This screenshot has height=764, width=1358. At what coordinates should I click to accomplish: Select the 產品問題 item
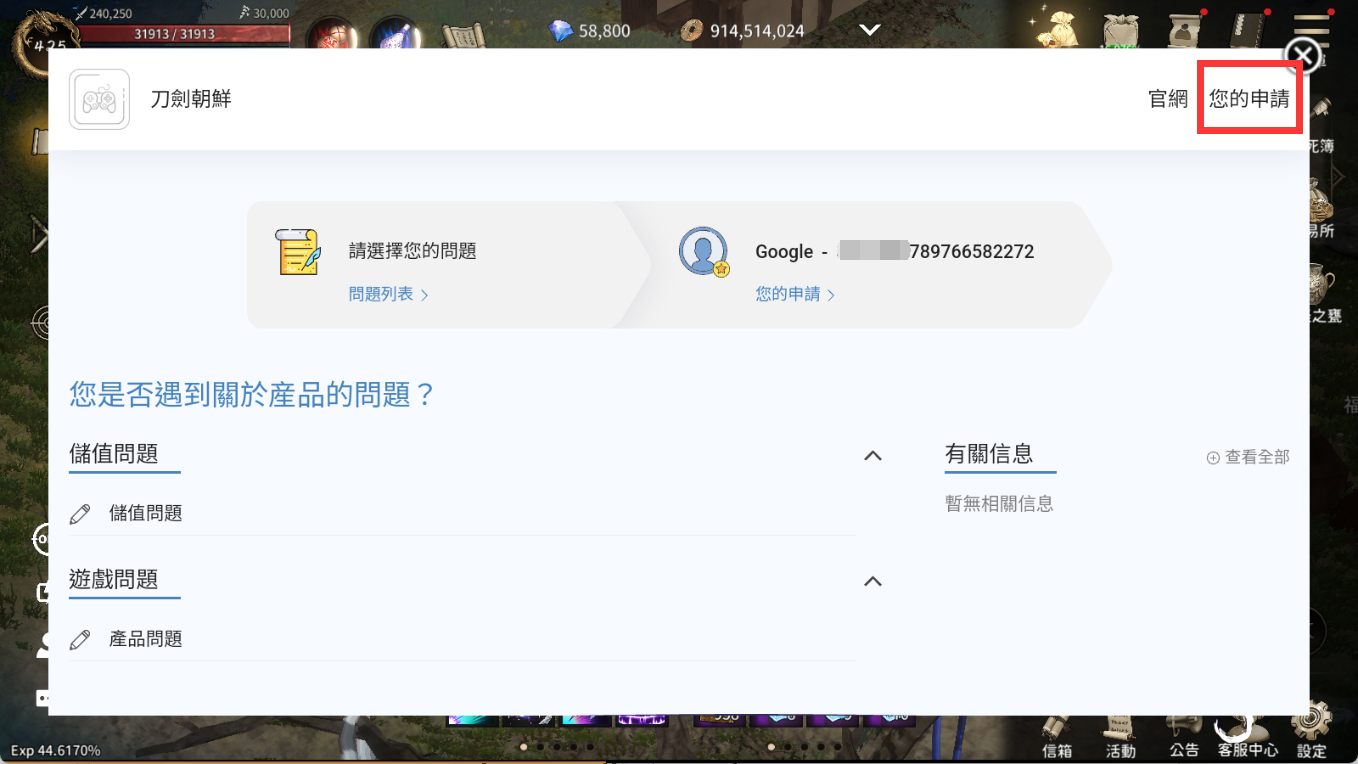click(x=145, y=639)
